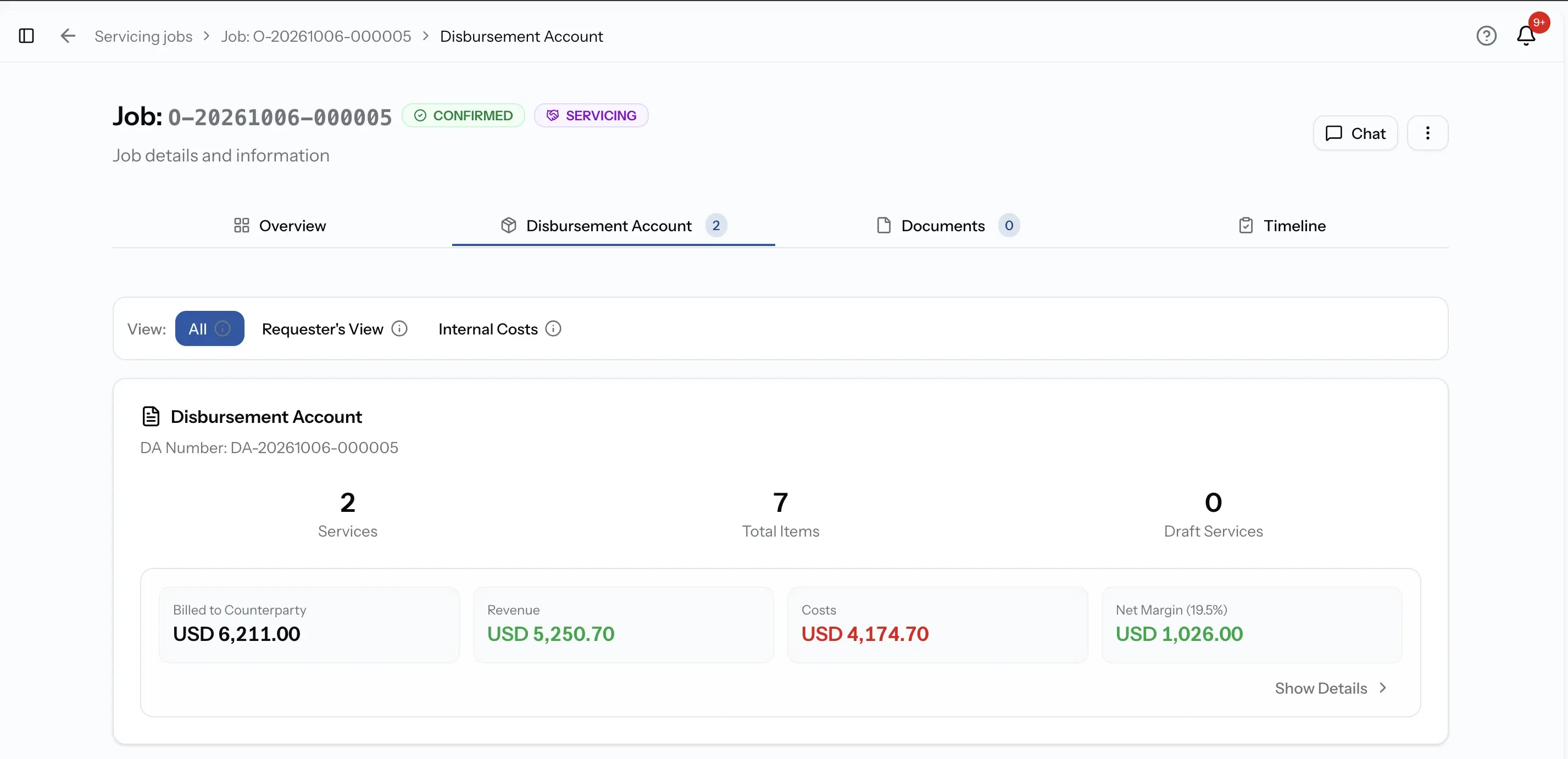The height and width of the screenshot is (759, 1568).
Task: Go to Servicing jobs breadcrumb
Action: click(x=143, y=36)
